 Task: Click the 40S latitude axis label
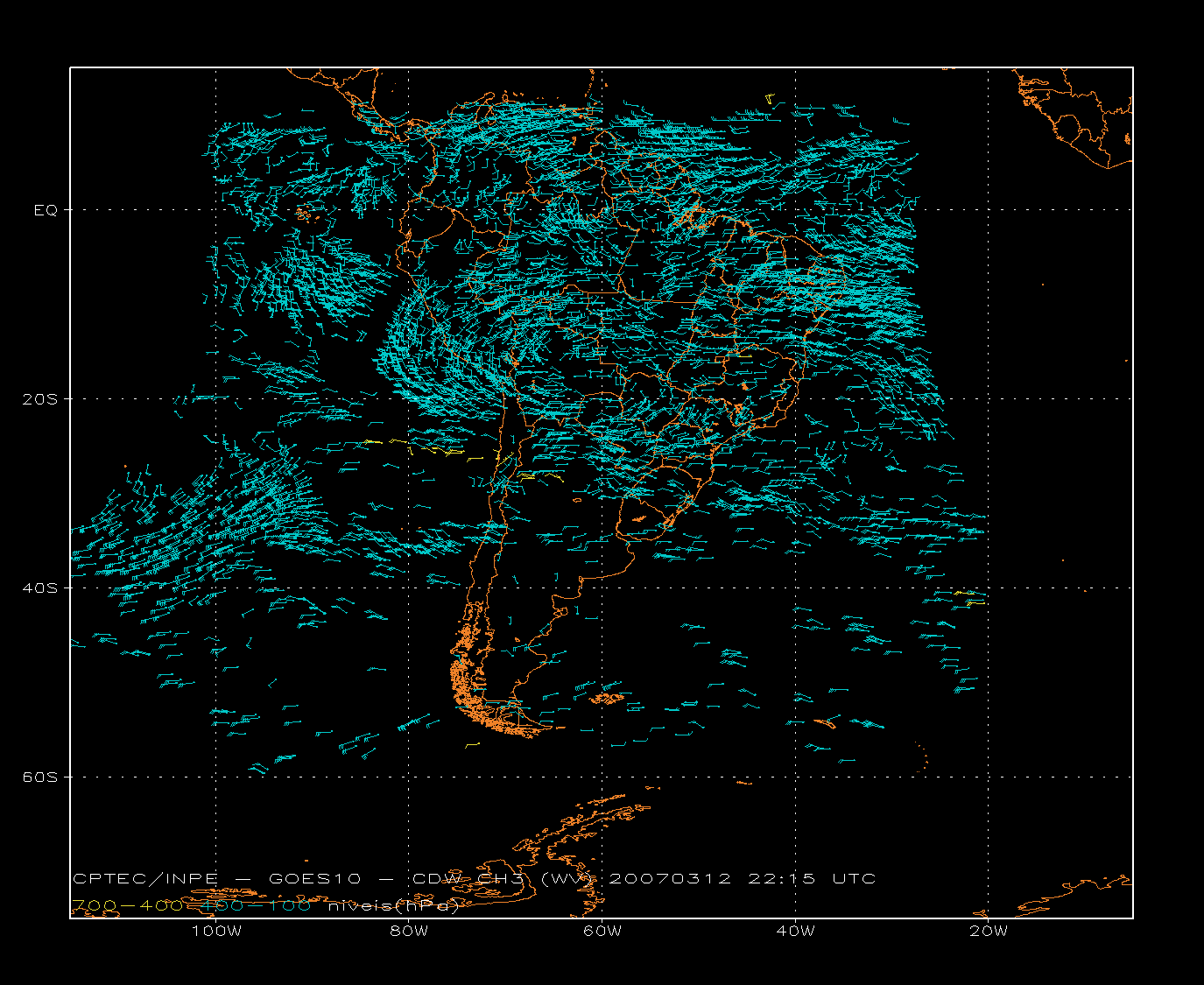(39, 587)
